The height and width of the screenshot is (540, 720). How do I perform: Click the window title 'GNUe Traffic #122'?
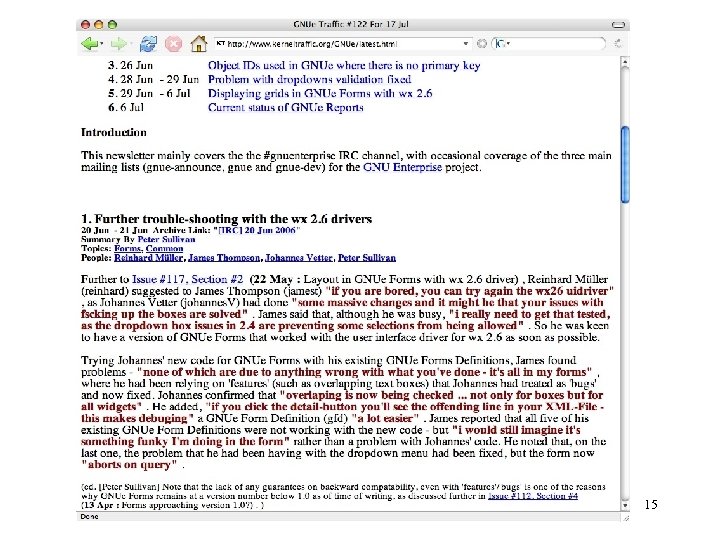point(350,24)
